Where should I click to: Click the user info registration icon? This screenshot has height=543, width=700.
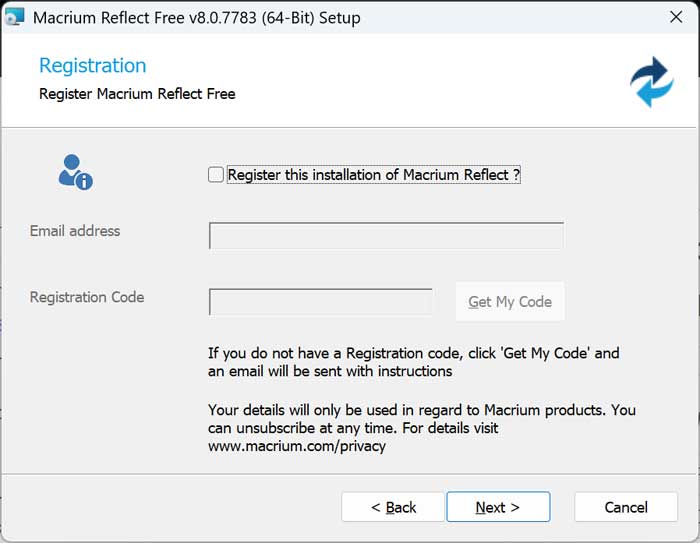click(75, 172)
